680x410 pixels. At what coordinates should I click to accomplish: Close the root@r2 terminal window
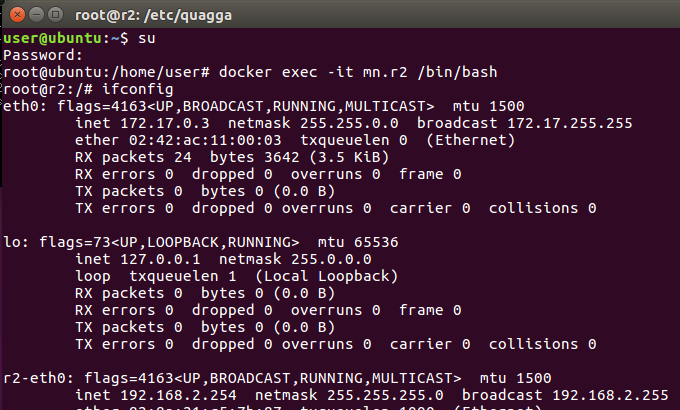pyautogui.click(x=17, y=15)
